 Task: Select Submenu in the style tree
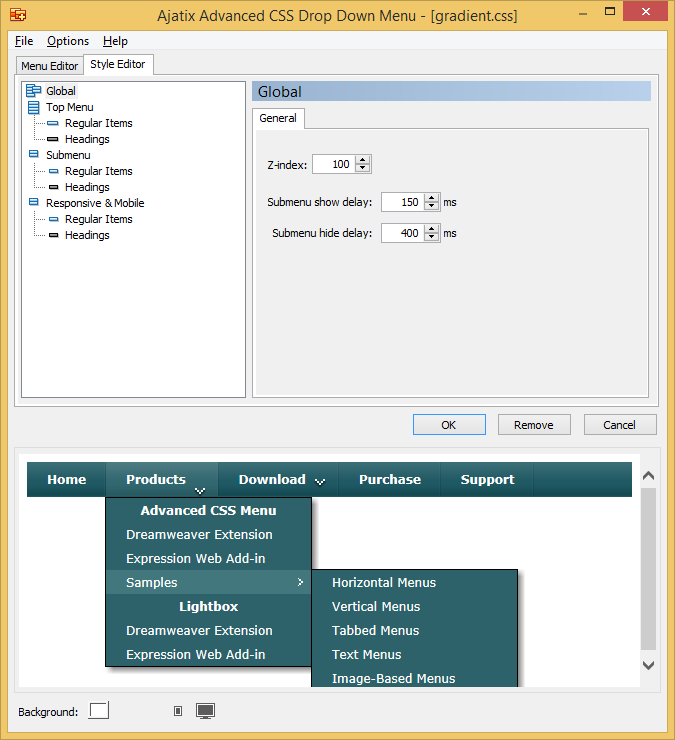[x=68, y=155]
